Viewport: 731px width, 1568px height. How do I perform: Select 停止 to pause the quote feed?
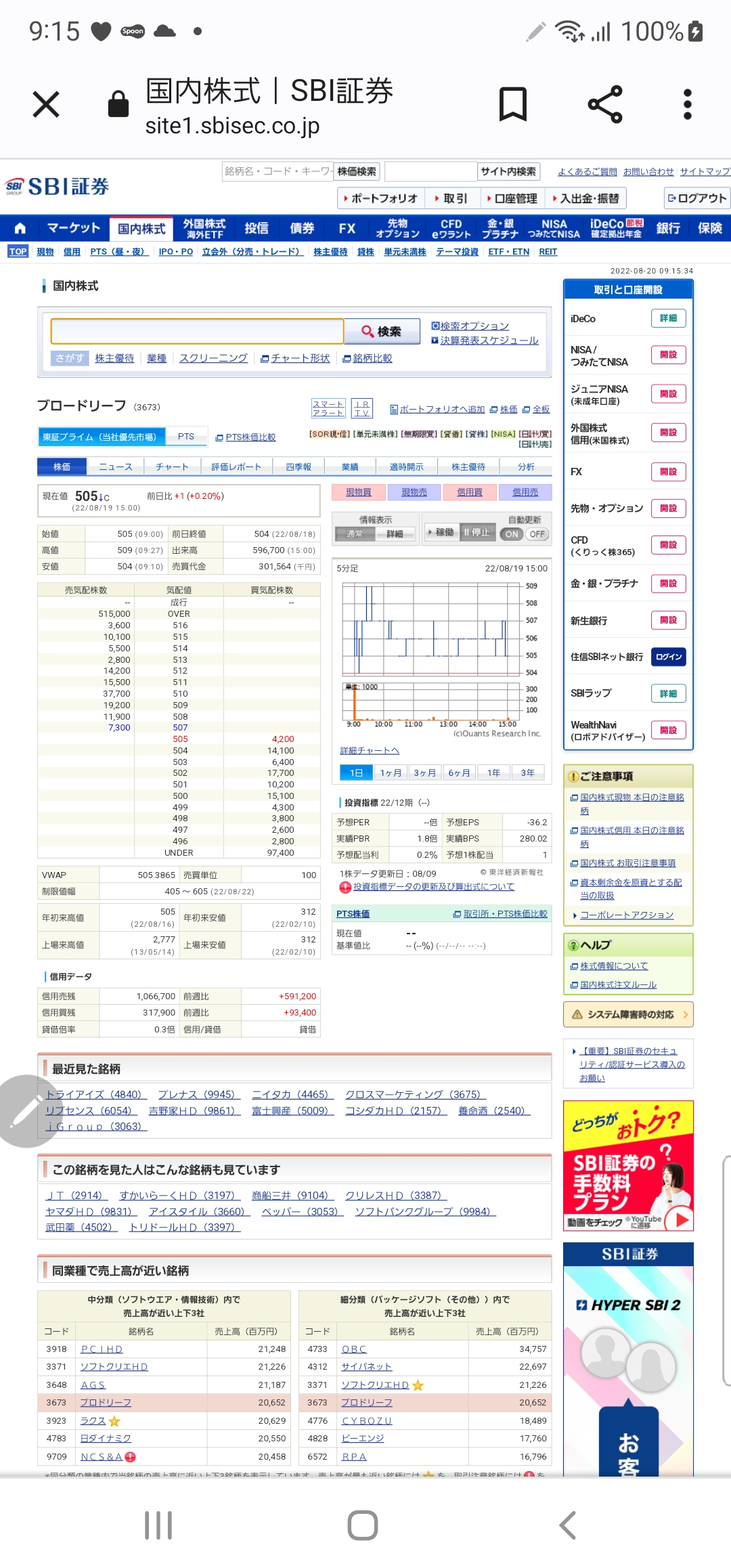(x=477, y=533)
